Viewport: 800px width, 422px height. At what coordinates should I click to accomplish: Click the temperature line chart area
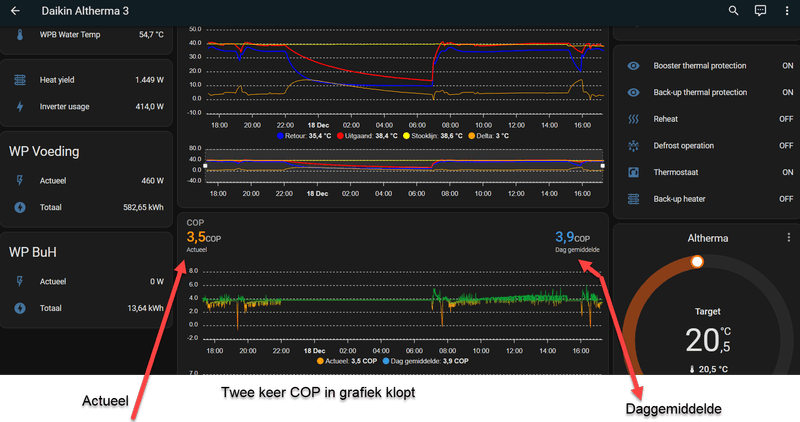point(403,71)
